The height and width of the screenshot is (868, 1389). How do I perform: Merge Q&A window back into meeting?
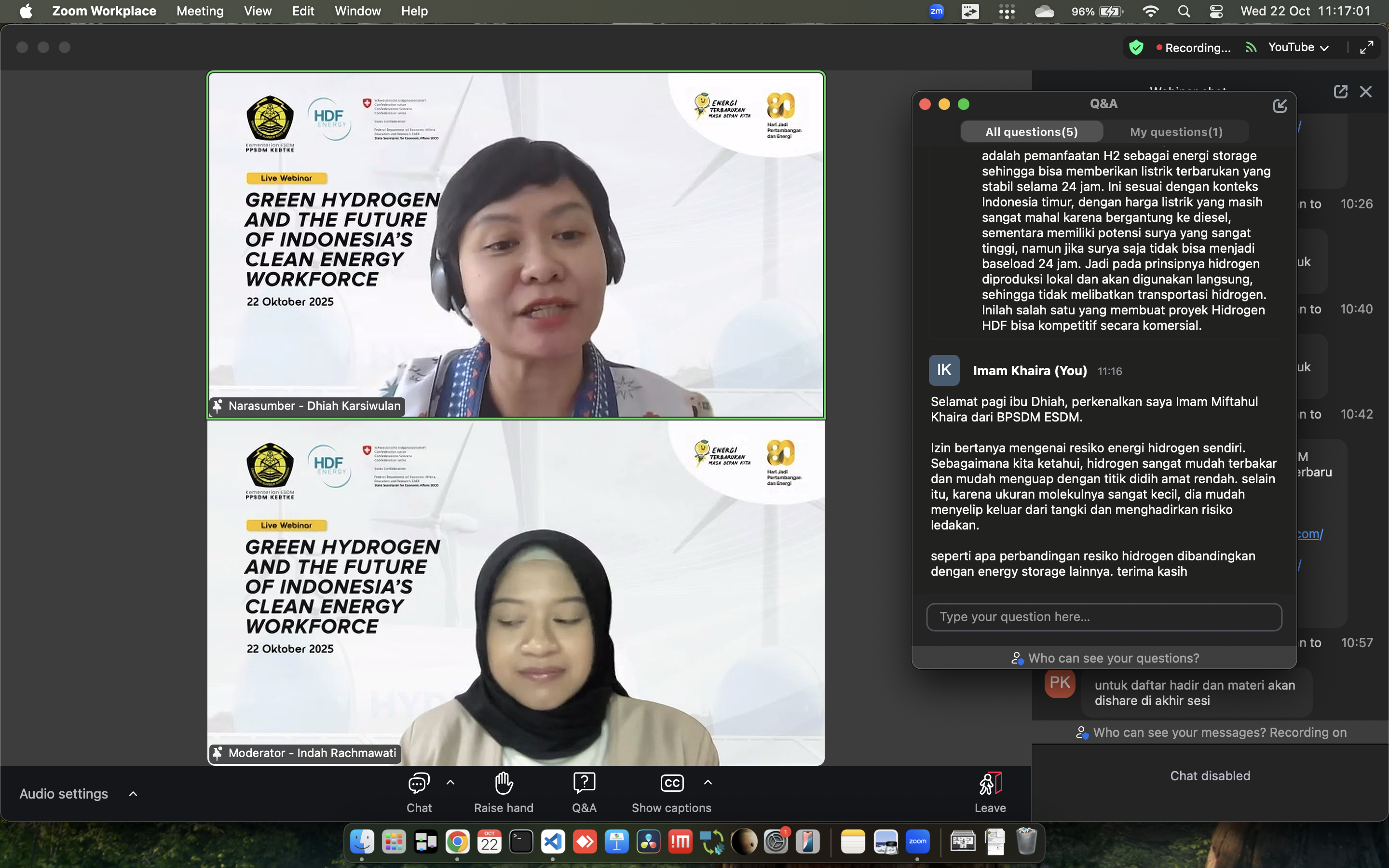coord(1280,106)
